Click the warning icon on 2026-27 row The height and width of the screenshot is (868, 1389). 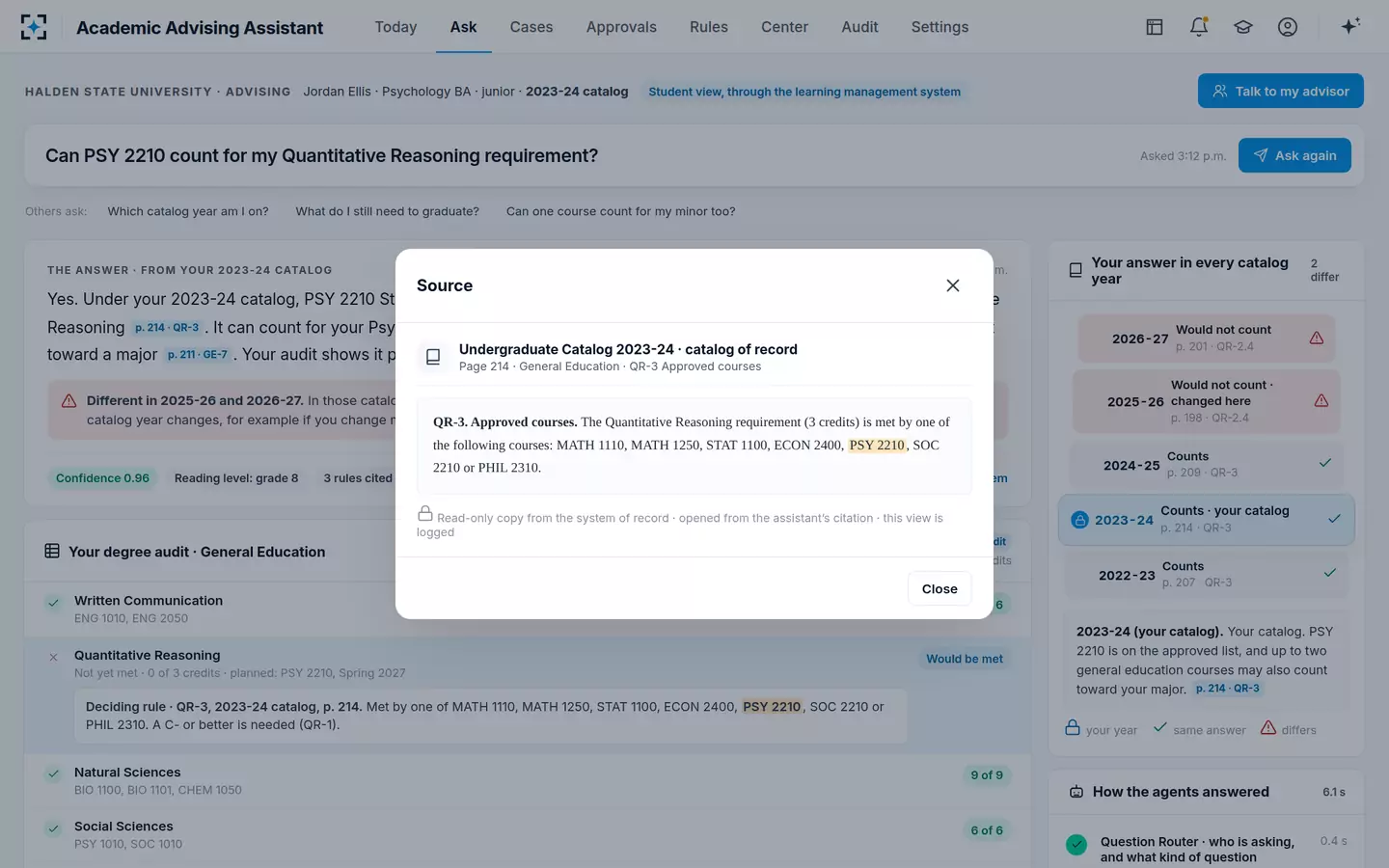click(x=1317, y=338)
